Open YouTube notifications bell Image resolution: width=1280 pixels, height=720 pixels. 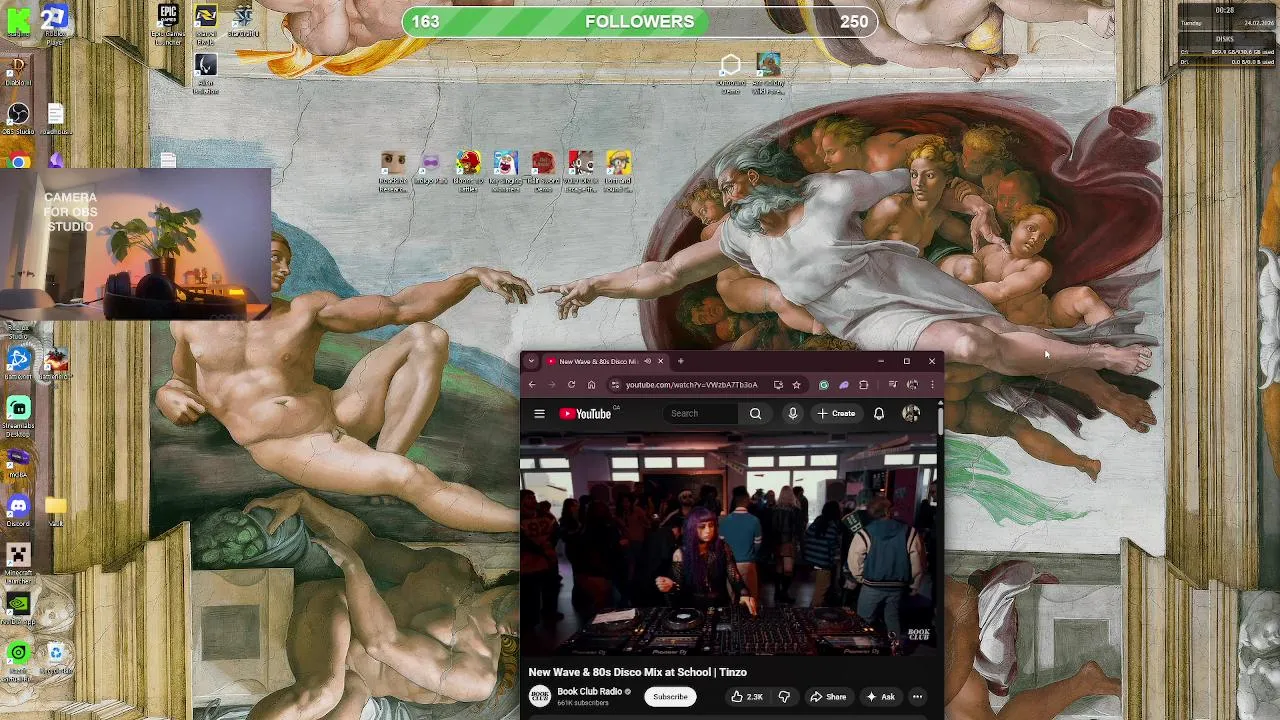coord(879,413)
